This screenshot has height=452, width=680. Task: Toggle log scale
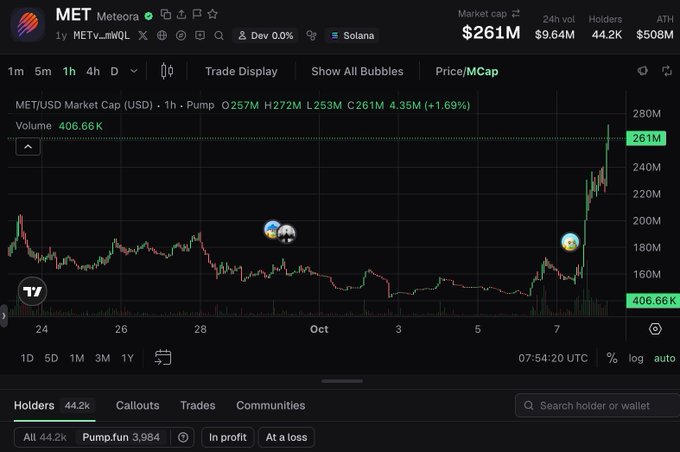coord(636,358)
